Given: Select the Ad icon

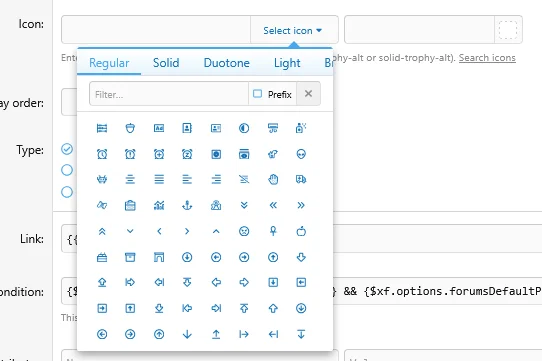Looking at the screenshot, I should tap(159, 128).
